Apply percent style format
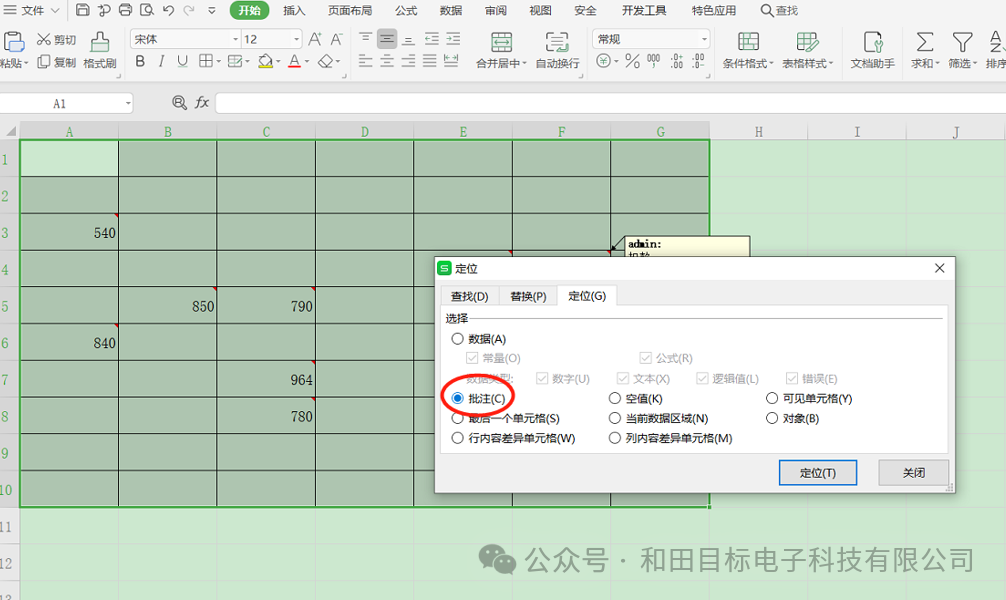 click(x=632, y=61)
